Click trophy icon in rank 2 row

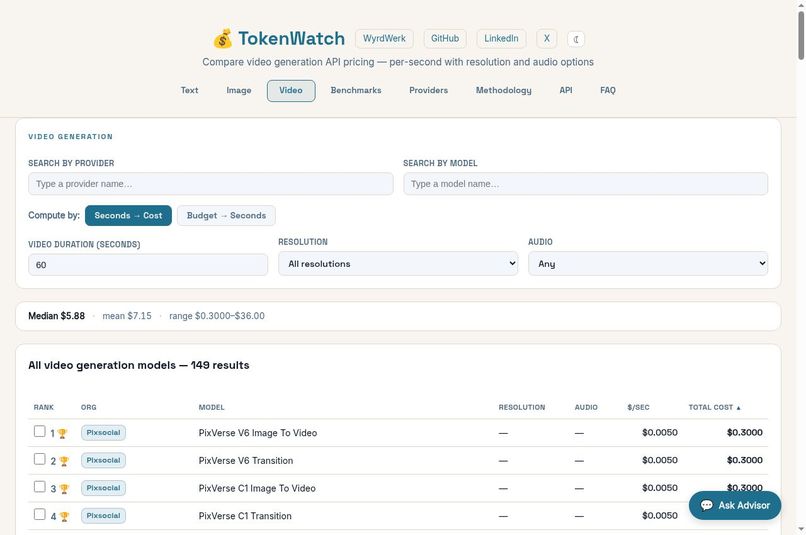pyautogui.click(x=64, y=462)
